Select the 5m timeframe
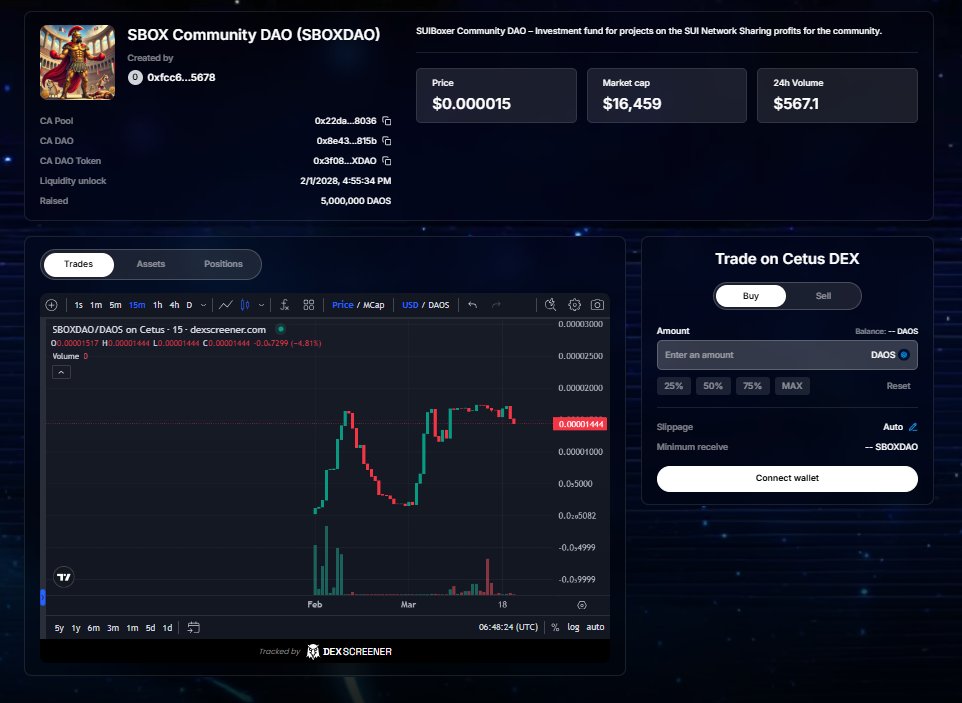 pos(115,305)
